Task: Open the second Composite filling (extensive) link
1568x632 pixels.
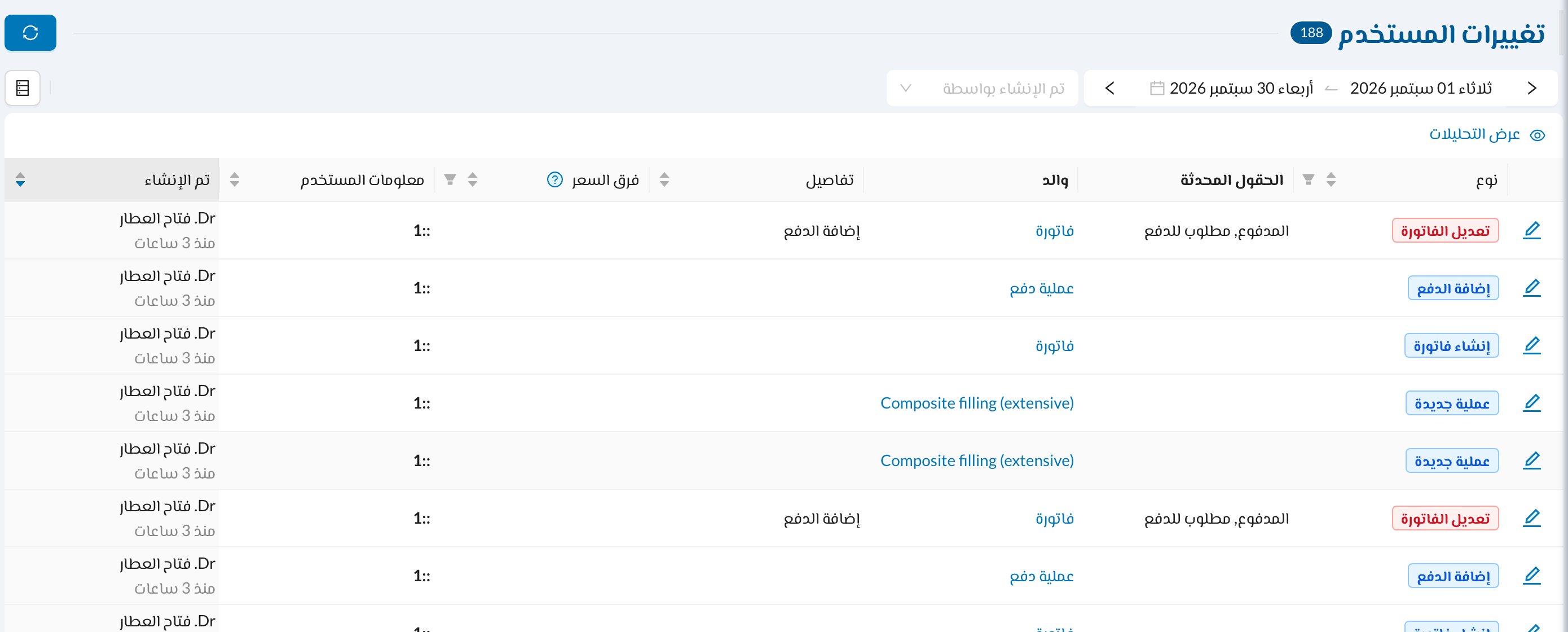Action: point(977,461)
